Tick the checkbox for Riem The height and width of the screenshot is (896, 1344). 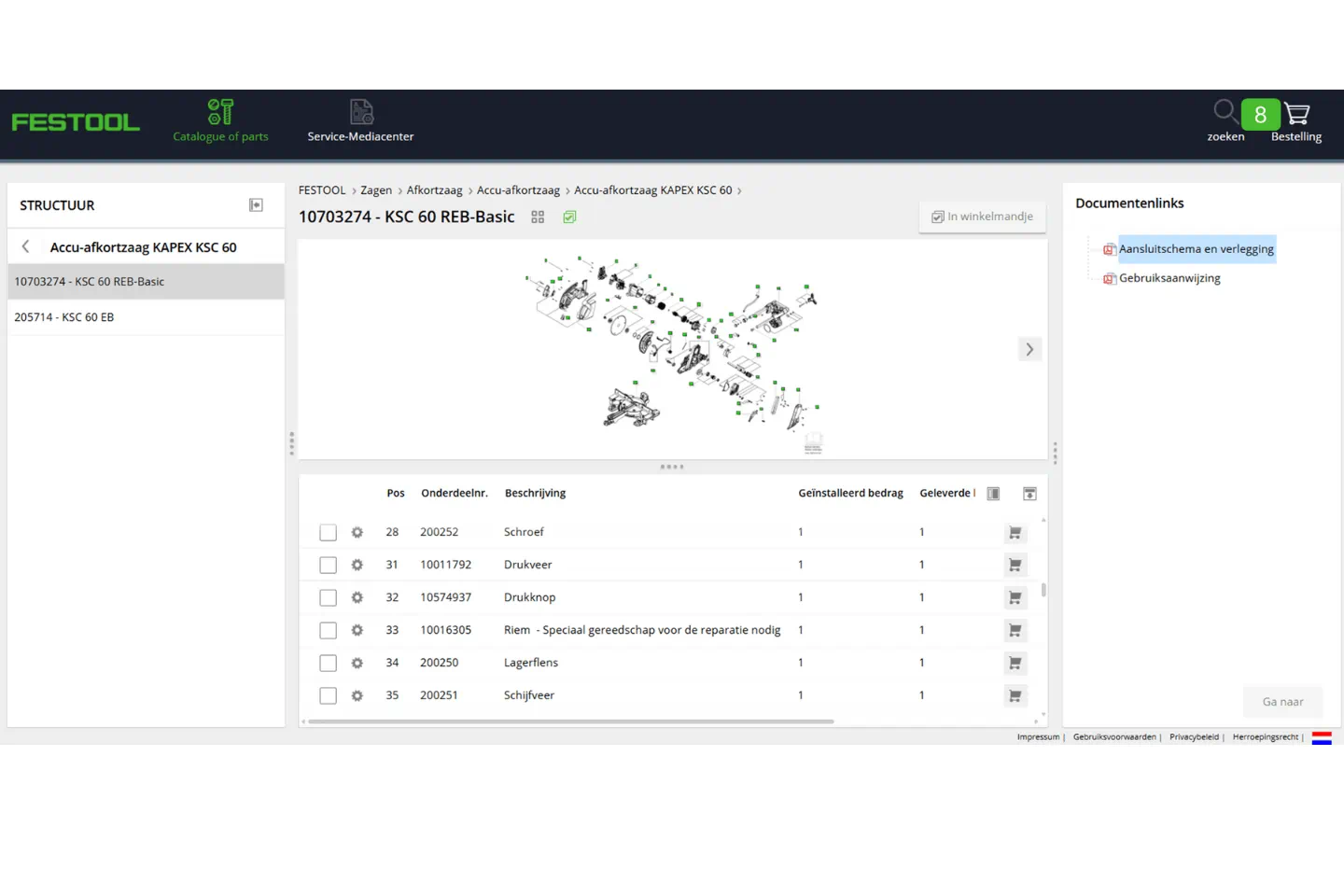pos(328,630)
